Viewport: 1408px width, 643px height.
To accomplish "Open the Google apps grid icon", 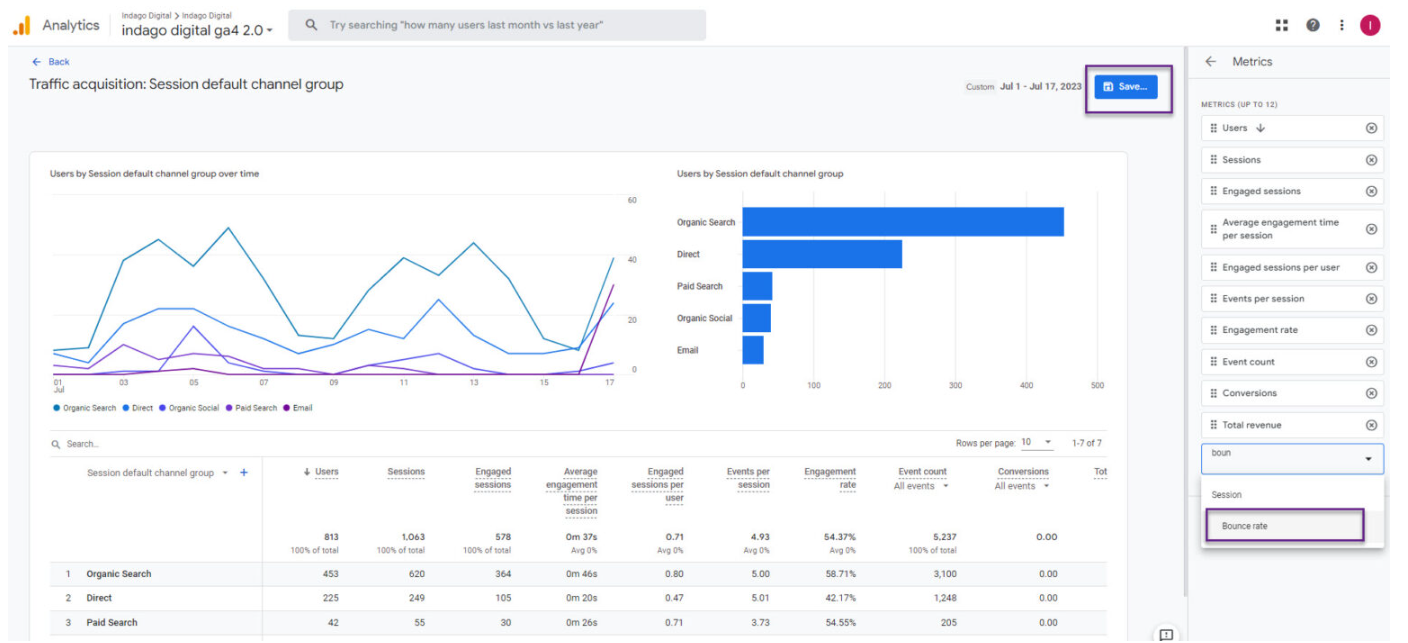I will coord(1282,25).
